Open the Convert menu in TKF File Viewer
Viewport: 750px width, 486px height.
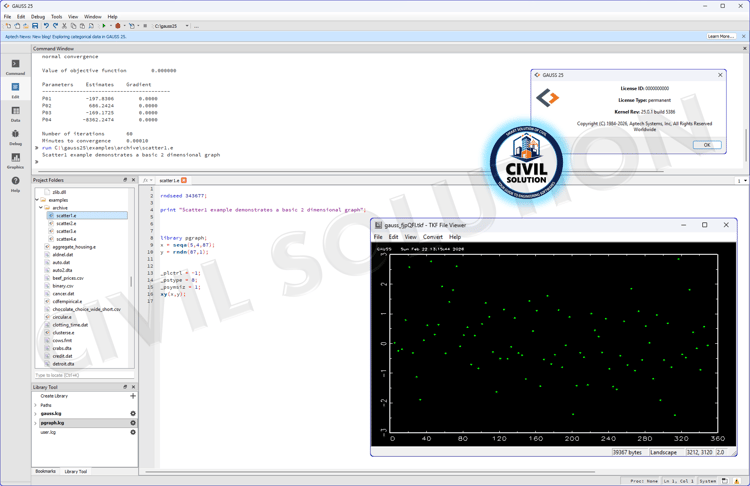432,237
